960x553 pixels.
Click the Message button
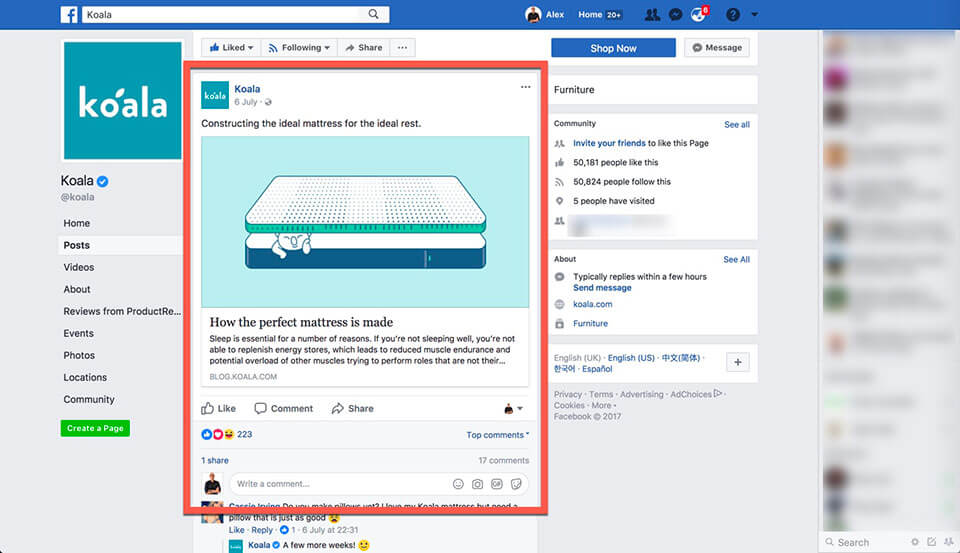pyautogui.click(x=717, y=48)
